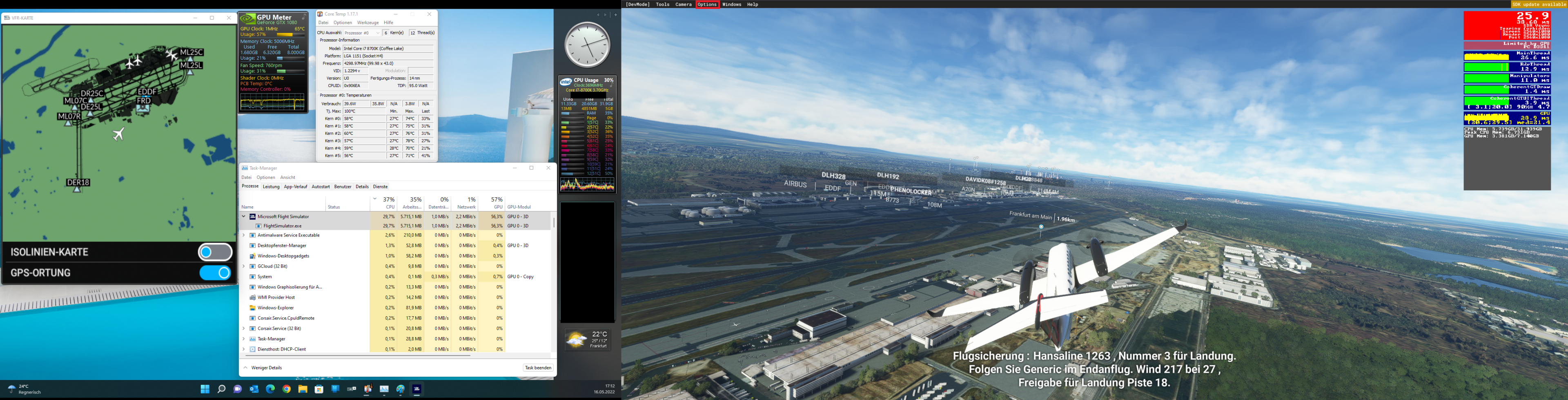The width and height of the screenshot is (1568, 400).
Task: Disable the GPS-ORTUNG switch
Action: 216,273
